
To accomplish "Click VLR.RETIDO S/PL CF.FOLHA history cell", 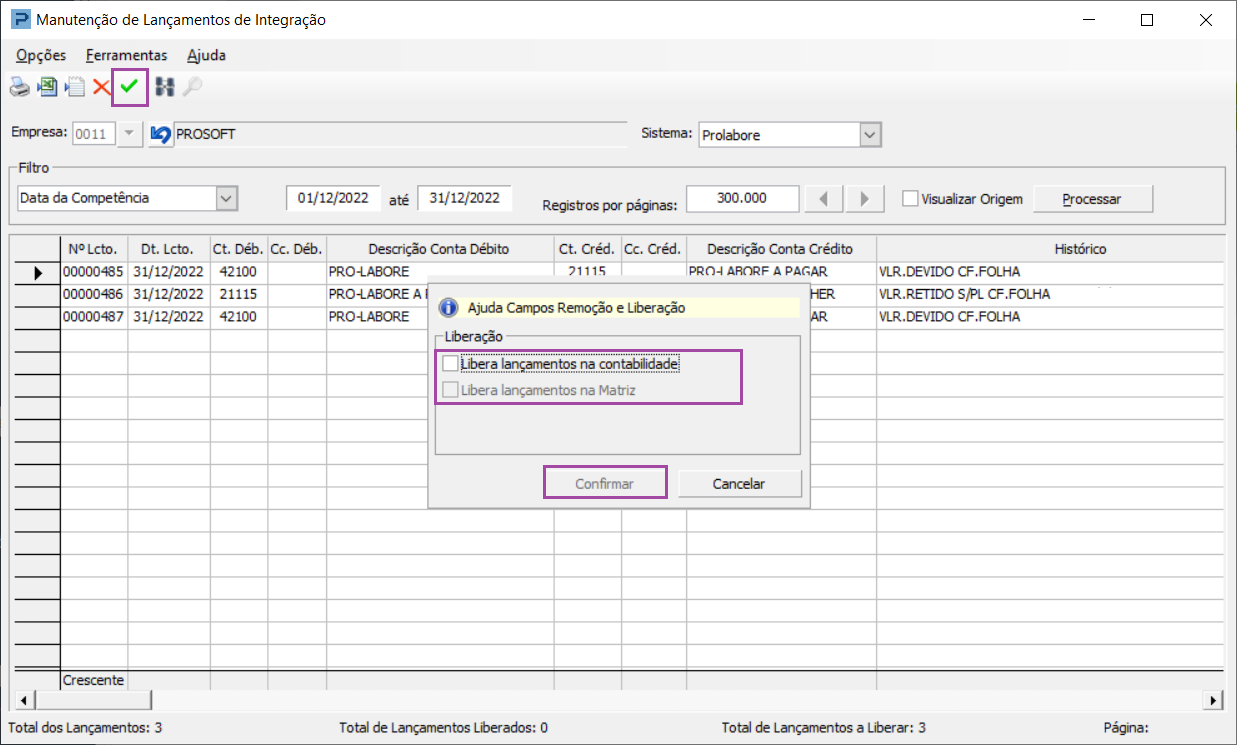I will click(x=1050, y=295).
